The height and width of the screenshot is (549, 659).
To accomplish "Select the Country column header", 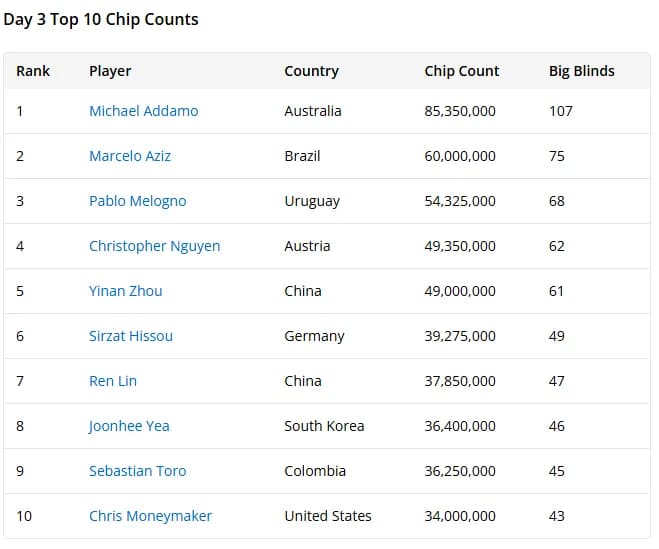I will point(311,71).
